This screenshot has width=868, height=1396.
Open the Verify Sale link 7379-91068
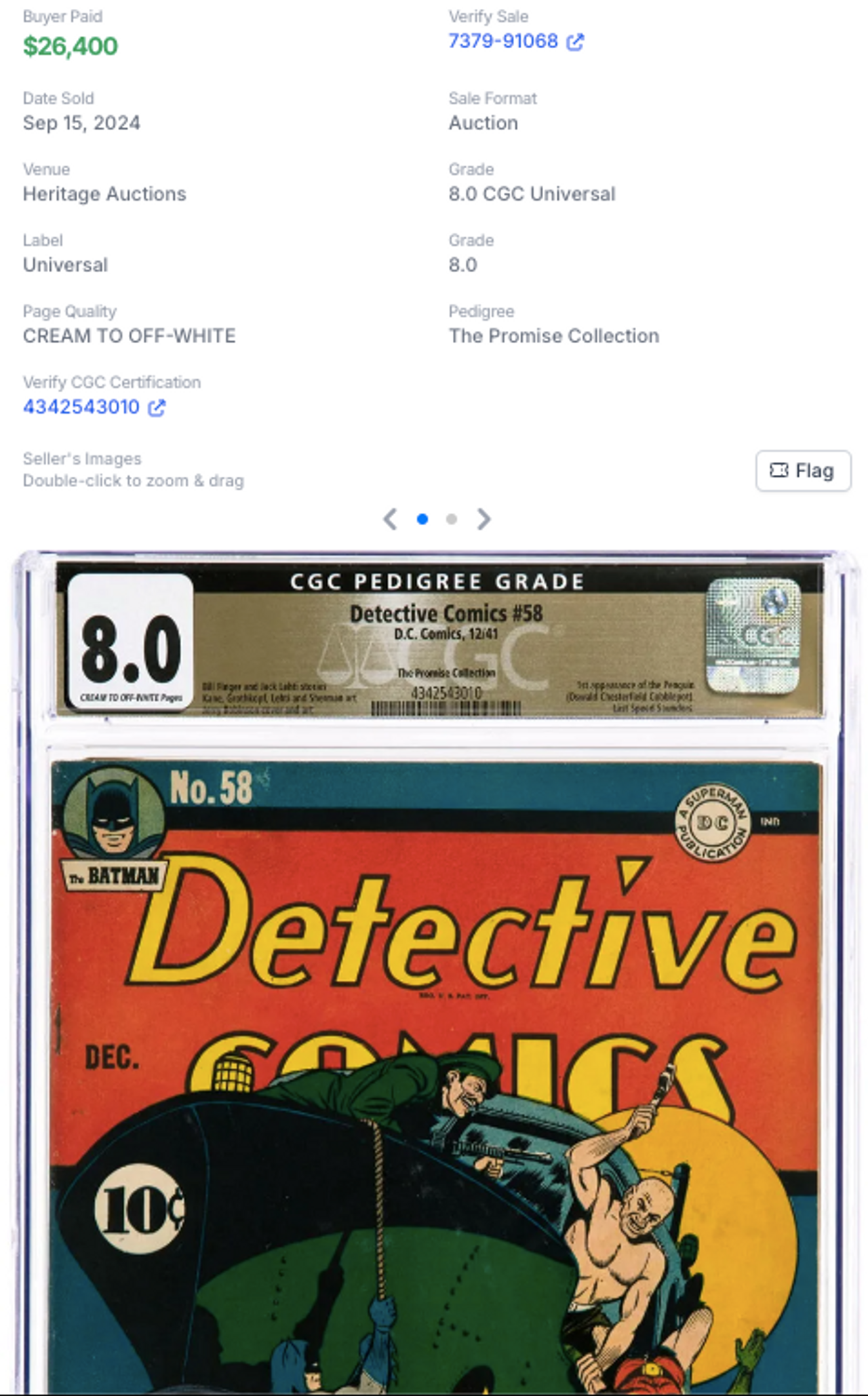click(x=503, y=41)
